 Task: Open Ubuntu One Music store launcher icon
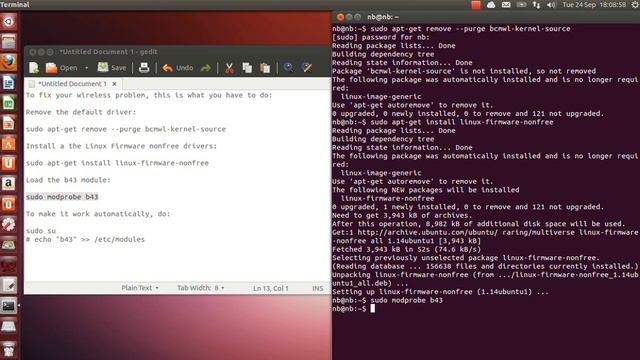[9, 204]
